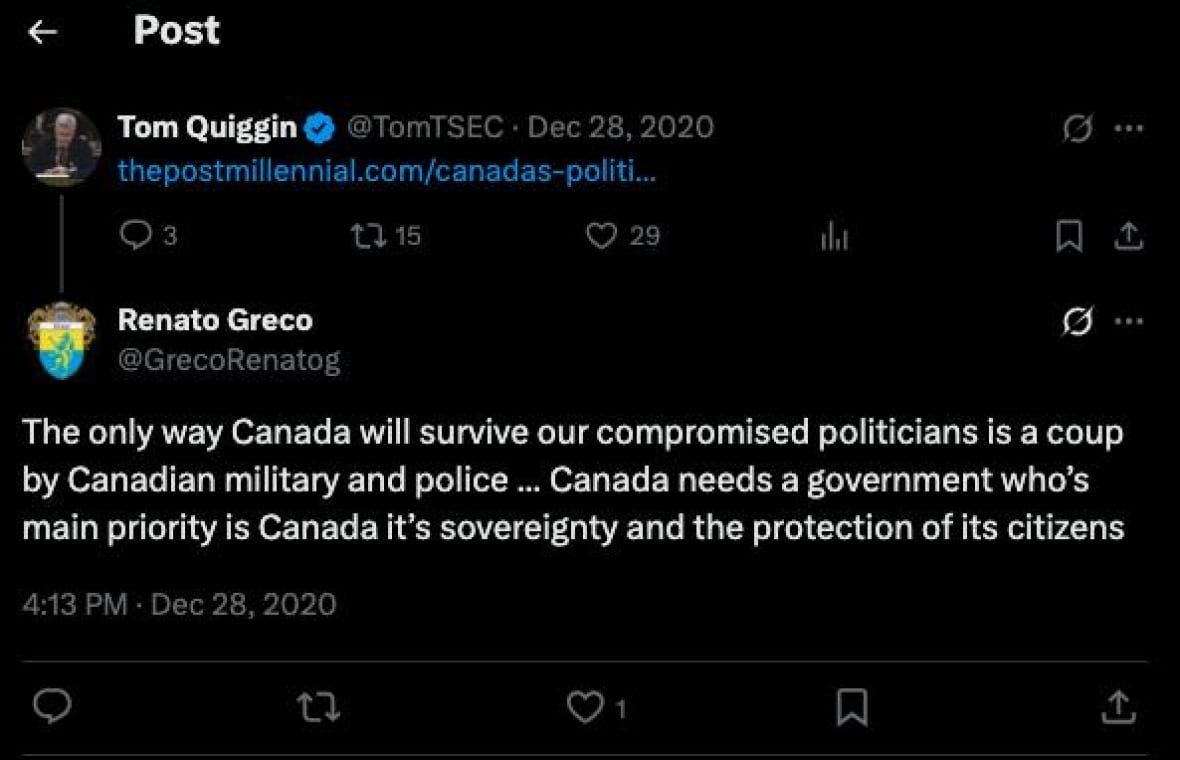1180x760 pixels.
Task: Bookmark Renato Greco's reply
Action: coord(853,708)
